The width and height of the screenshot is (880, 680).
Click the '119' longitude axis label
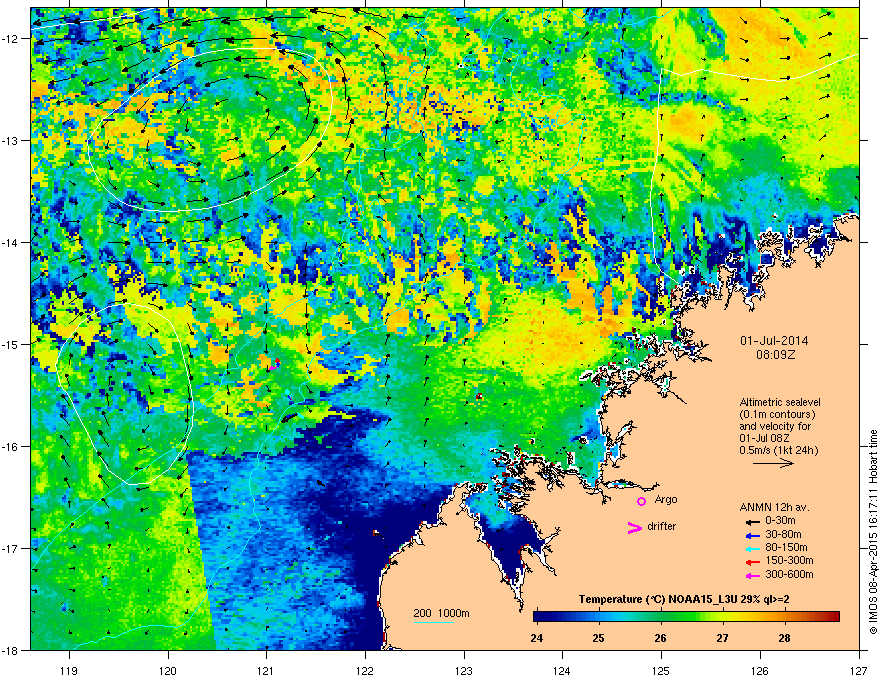(69, 670)
